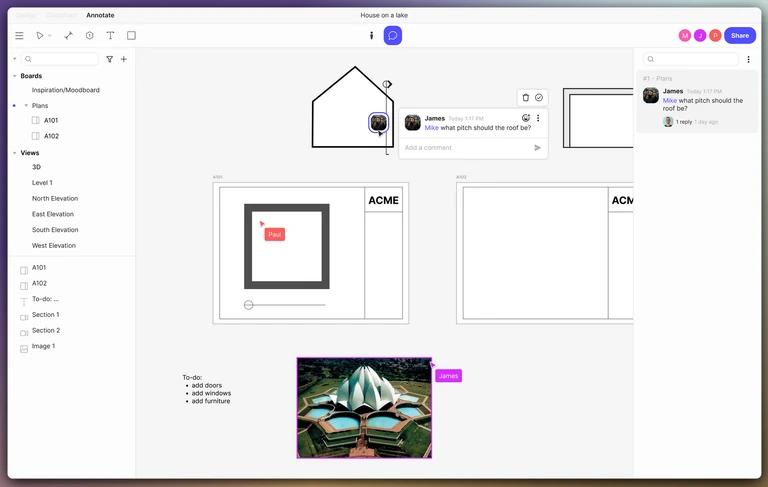Screen dimensions: 768x487
Task: Click the purple J user avatar
Action: (700, 35)
